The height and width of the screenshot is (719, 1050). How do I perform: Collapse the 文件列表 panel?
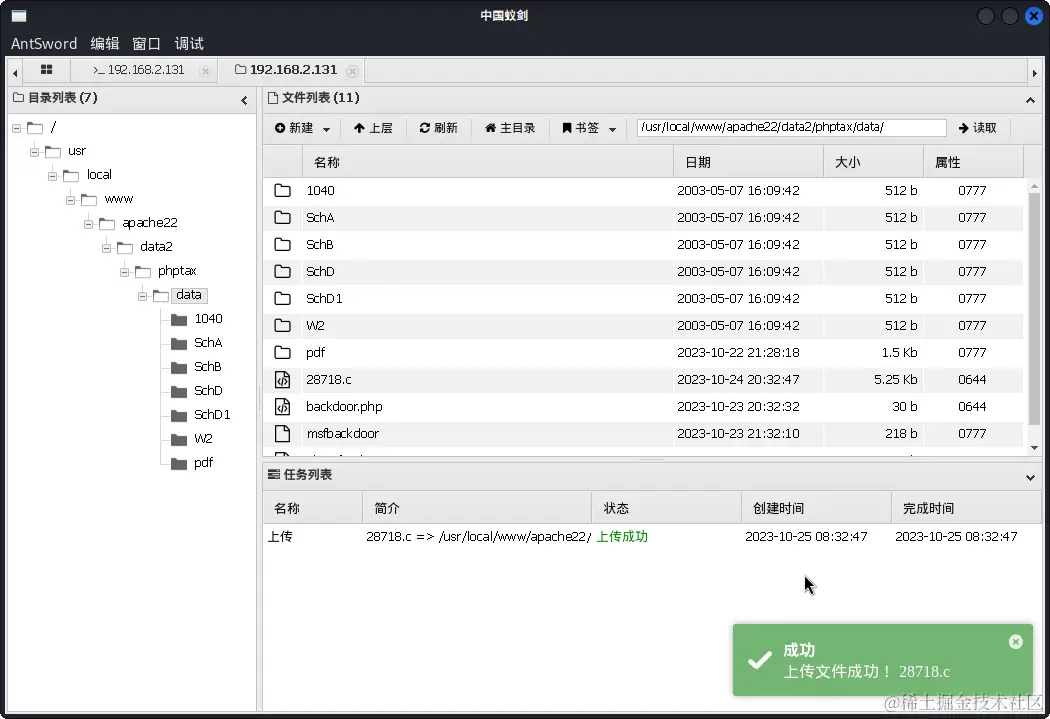coord(1030,100)
